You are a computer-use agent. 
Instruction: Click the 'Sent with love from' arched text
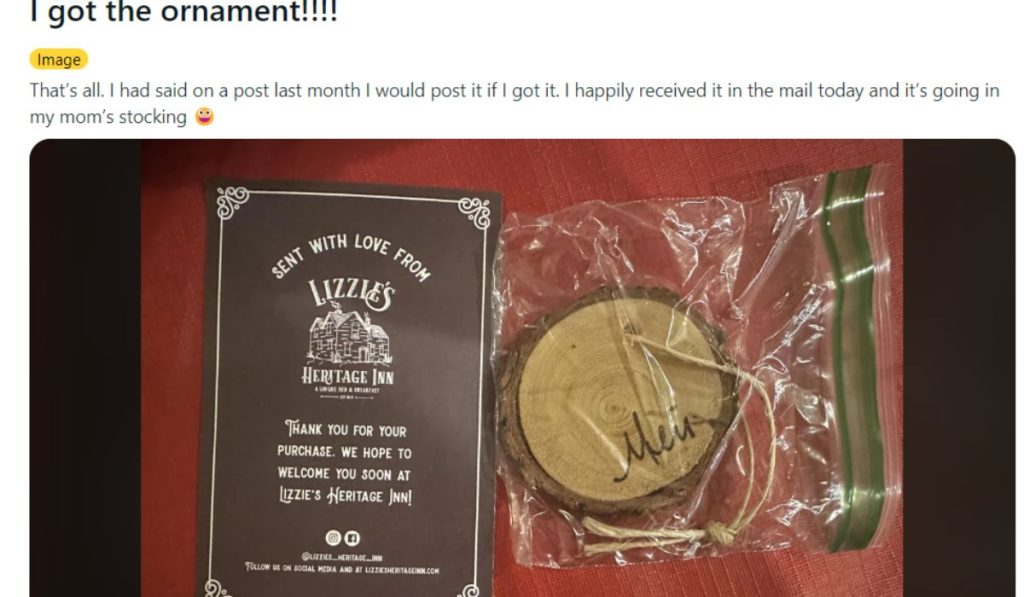click(351, 256)
